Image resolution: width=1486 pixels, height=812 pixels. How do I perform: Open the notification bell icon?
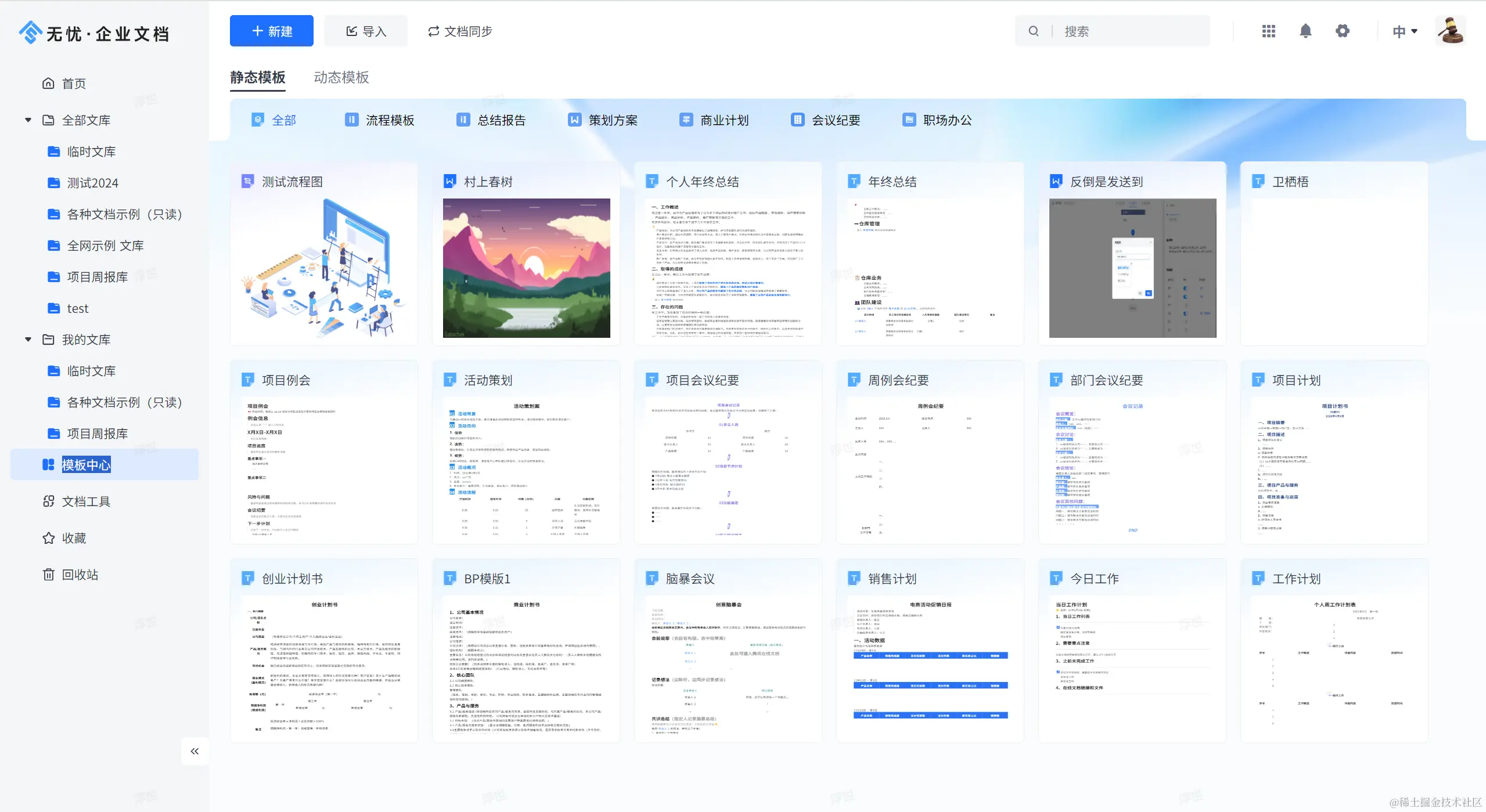(1305, 31)
